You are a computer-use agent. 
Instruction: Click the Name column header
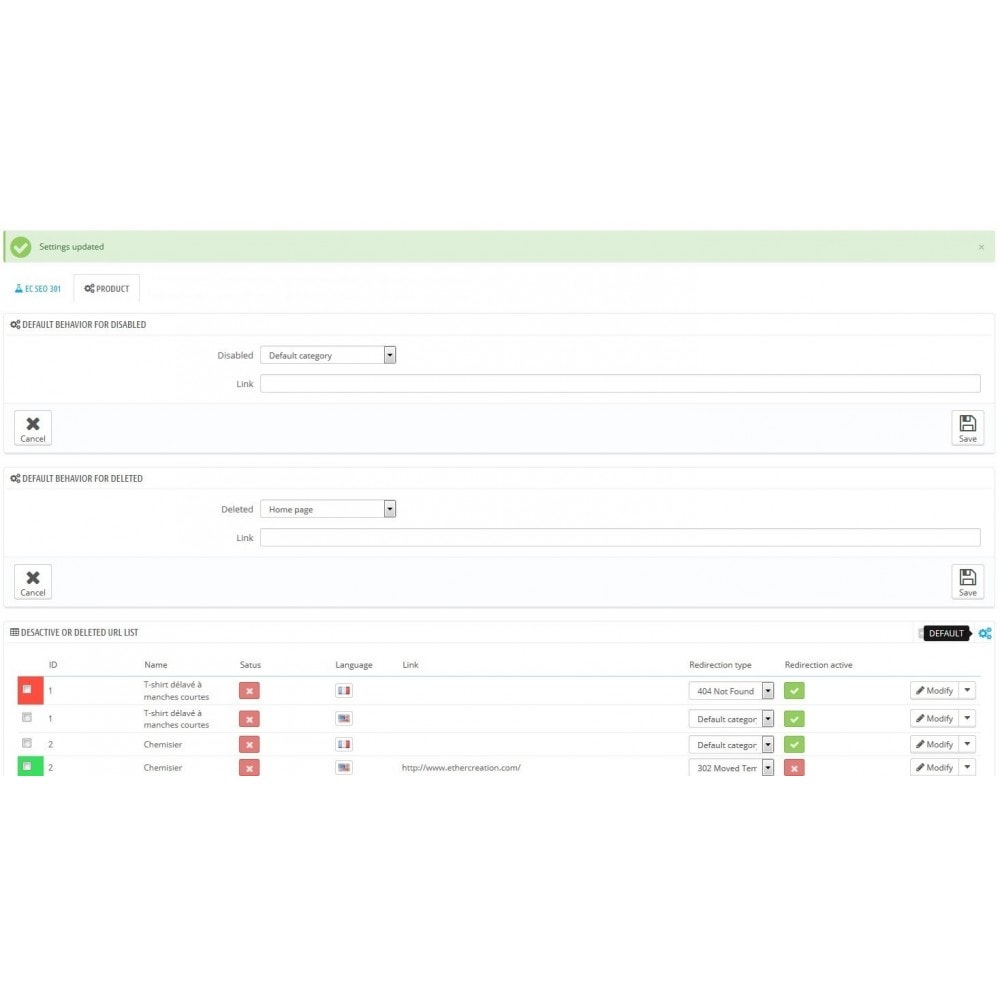pos(156,665)
